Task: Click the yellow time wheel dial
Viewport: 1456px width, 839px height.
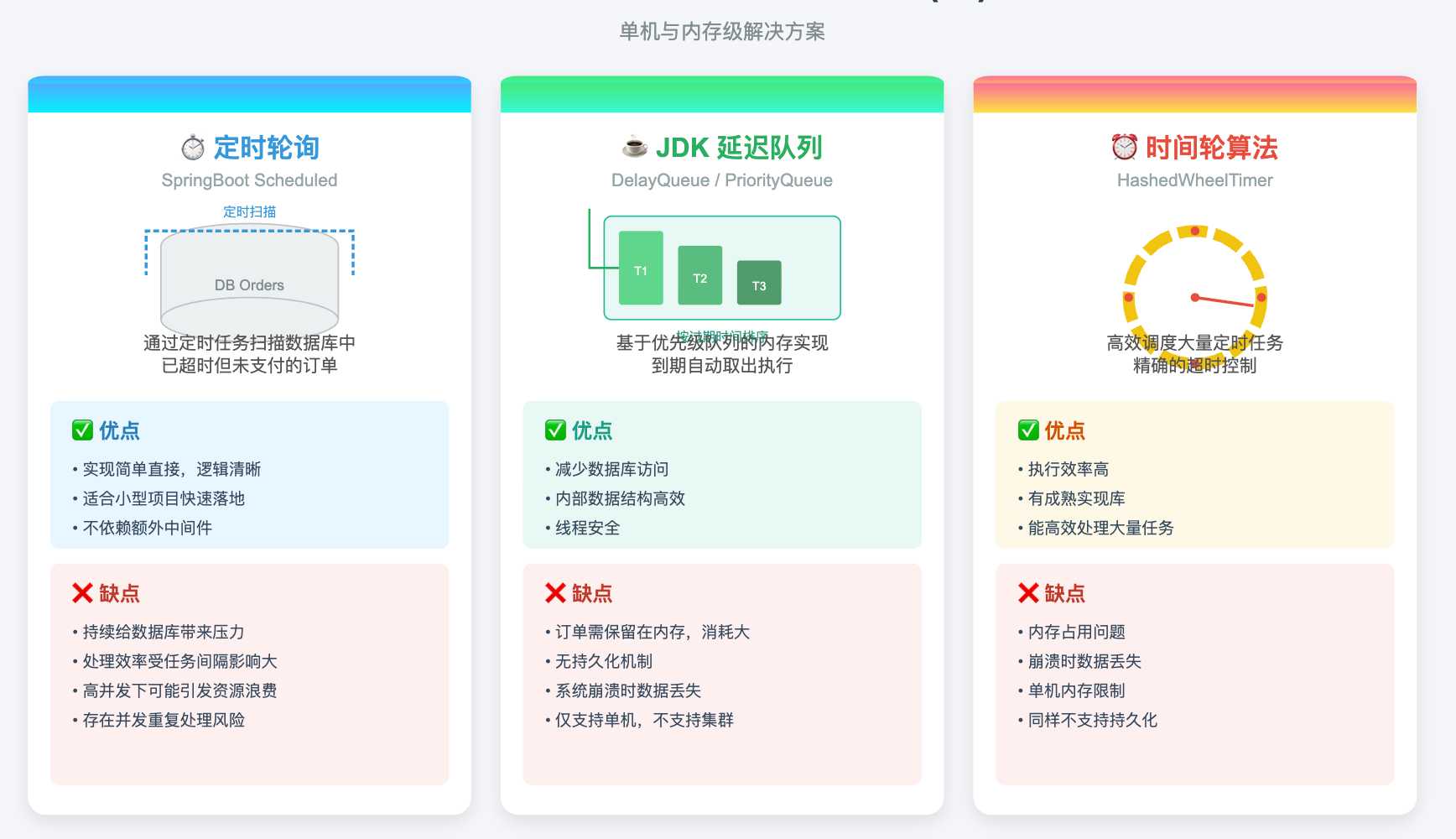Action: coord(1194,295)
